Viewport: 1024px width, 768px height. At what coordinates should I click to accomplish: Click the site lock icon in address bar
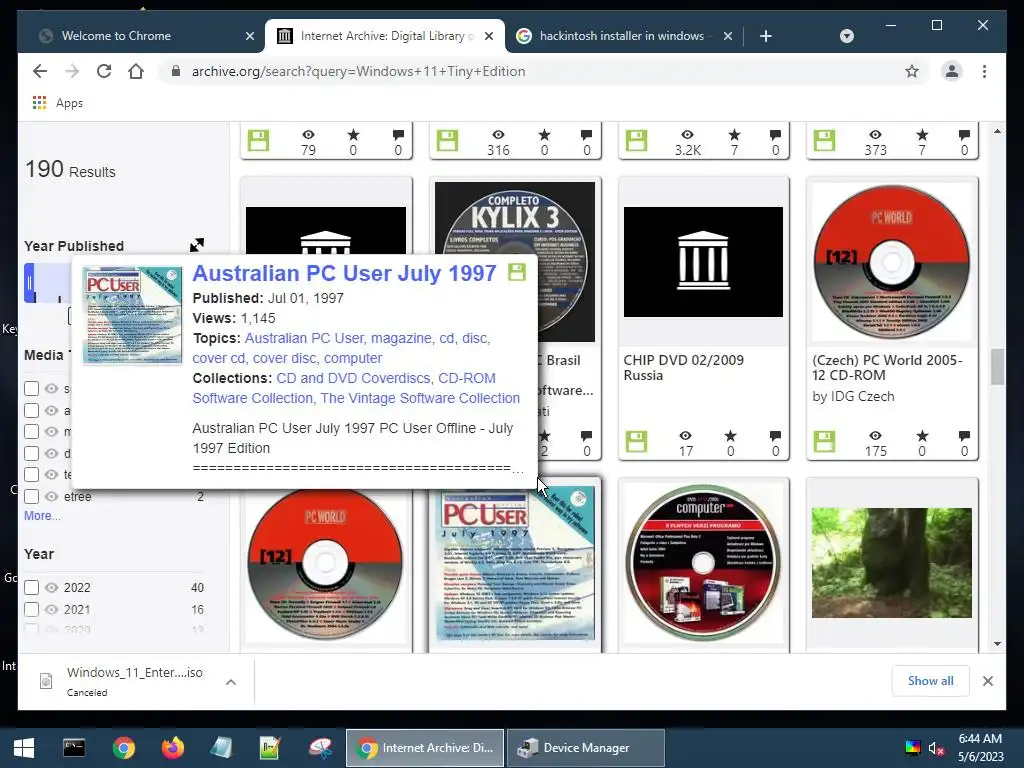pyautogui.click(x=175, y=71)
